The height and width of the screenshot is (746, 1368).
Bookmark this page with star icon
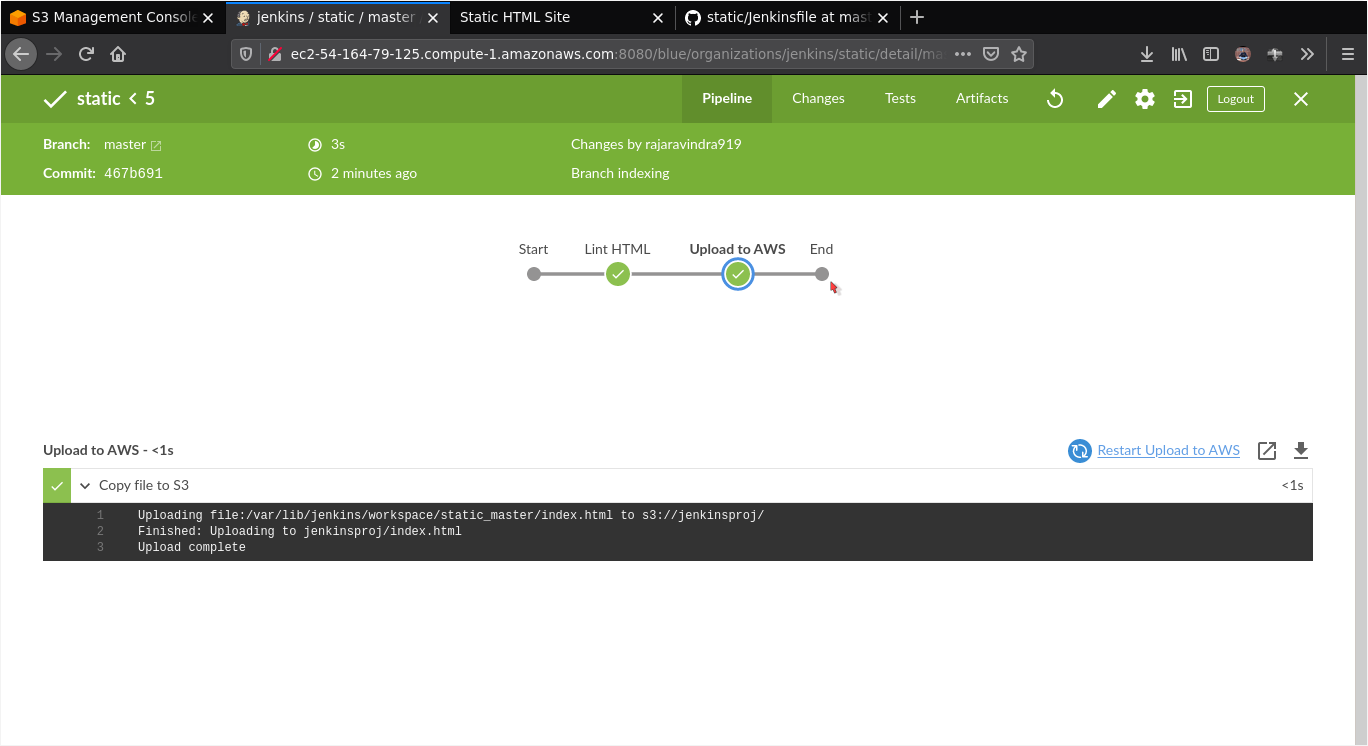pos(1019,54)
